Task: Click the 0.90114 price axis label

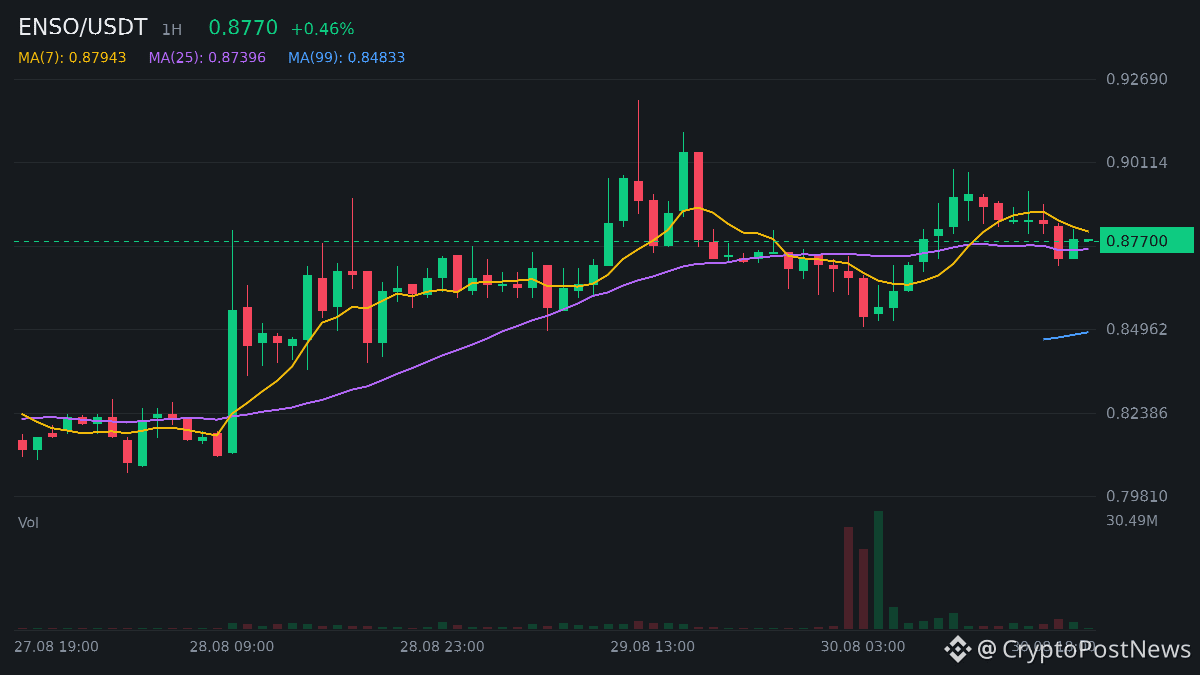Action: pos(1137,162)
